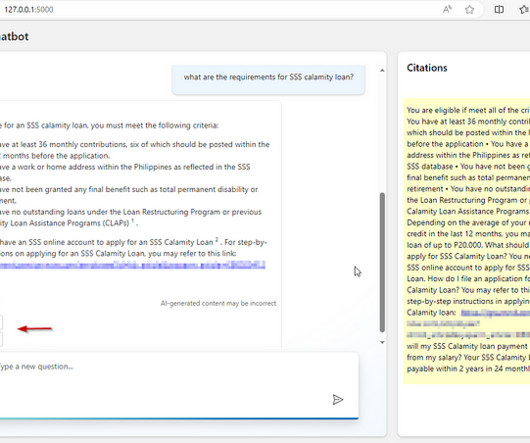
Task: Open the blurred link in the Citations panel
Action: click(496, 313)
